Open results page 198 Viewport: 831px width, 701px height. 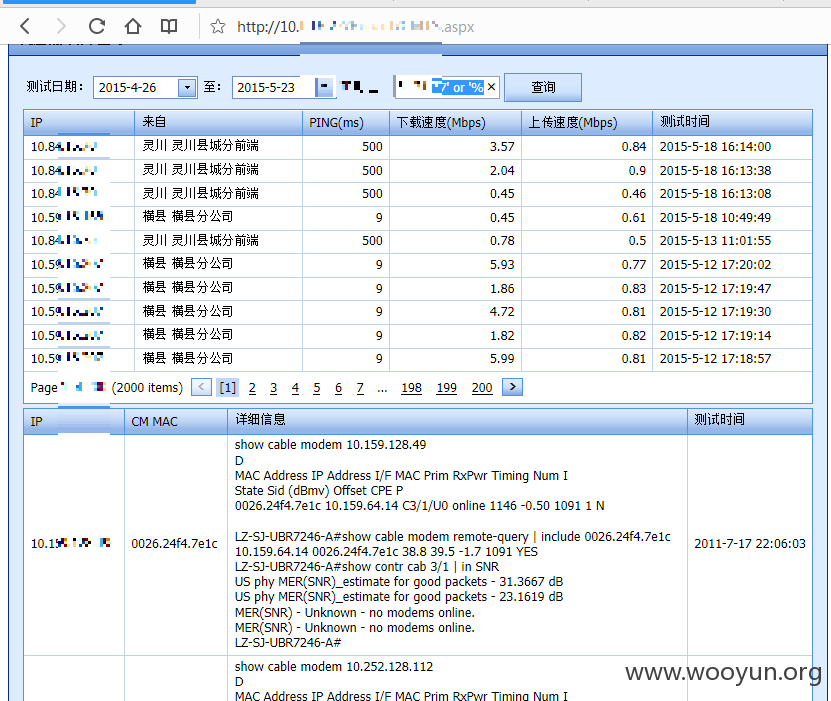click(x=411, y=388)
